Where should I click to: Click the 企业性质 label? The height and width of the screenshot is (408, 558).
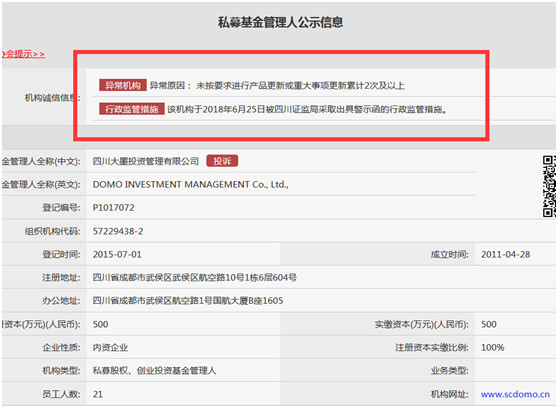pos(61,347)
